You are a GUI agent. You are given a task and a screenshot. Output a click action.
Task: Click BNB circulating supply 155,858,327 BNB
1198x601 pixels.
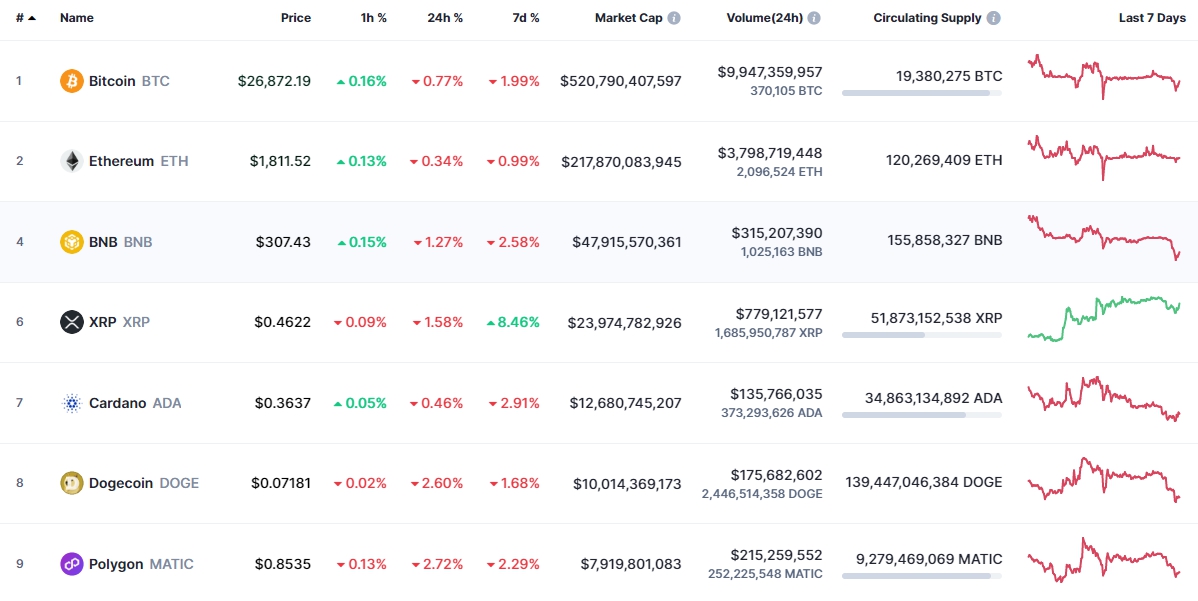944,241
